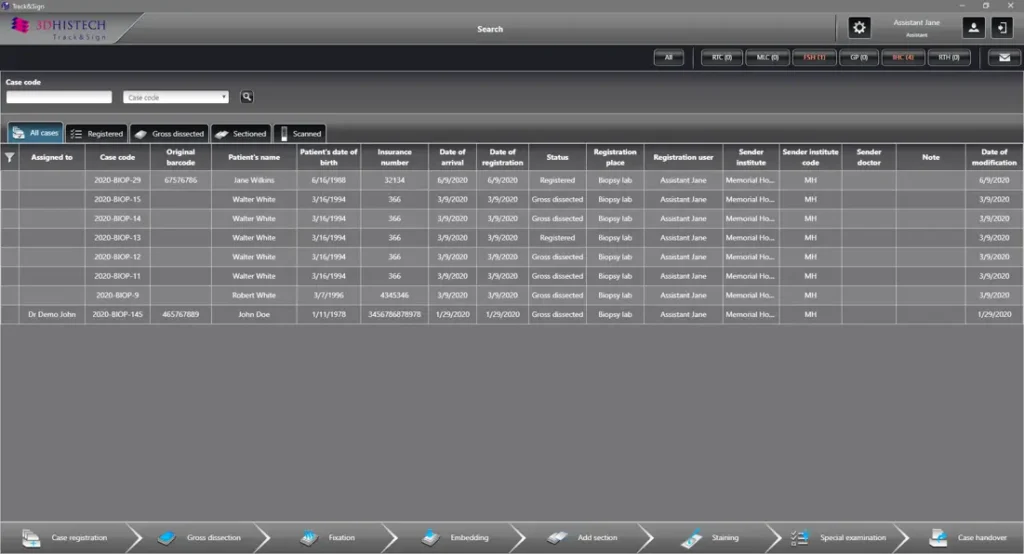Image resolution: width=1024 pixels, height=554 pixels.
Task: Click birth date 1/11/1978
Action: [x=328, y=314]
